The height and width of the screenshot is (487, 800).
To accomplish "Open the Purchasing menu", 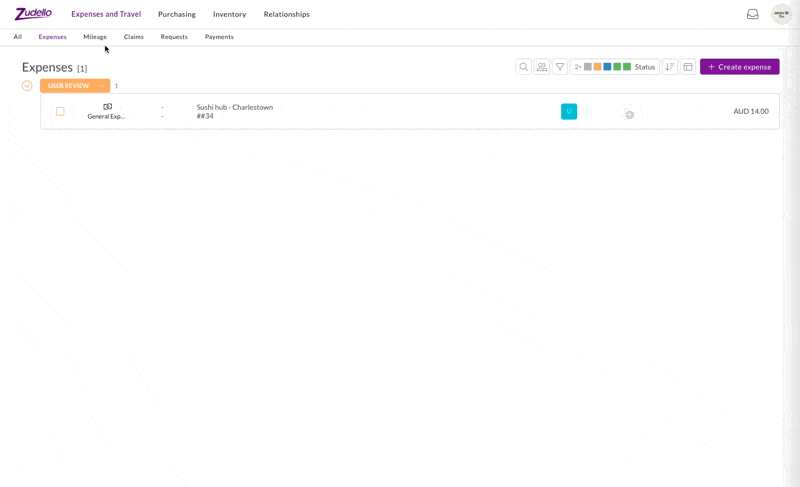I will tap(177, 14).
